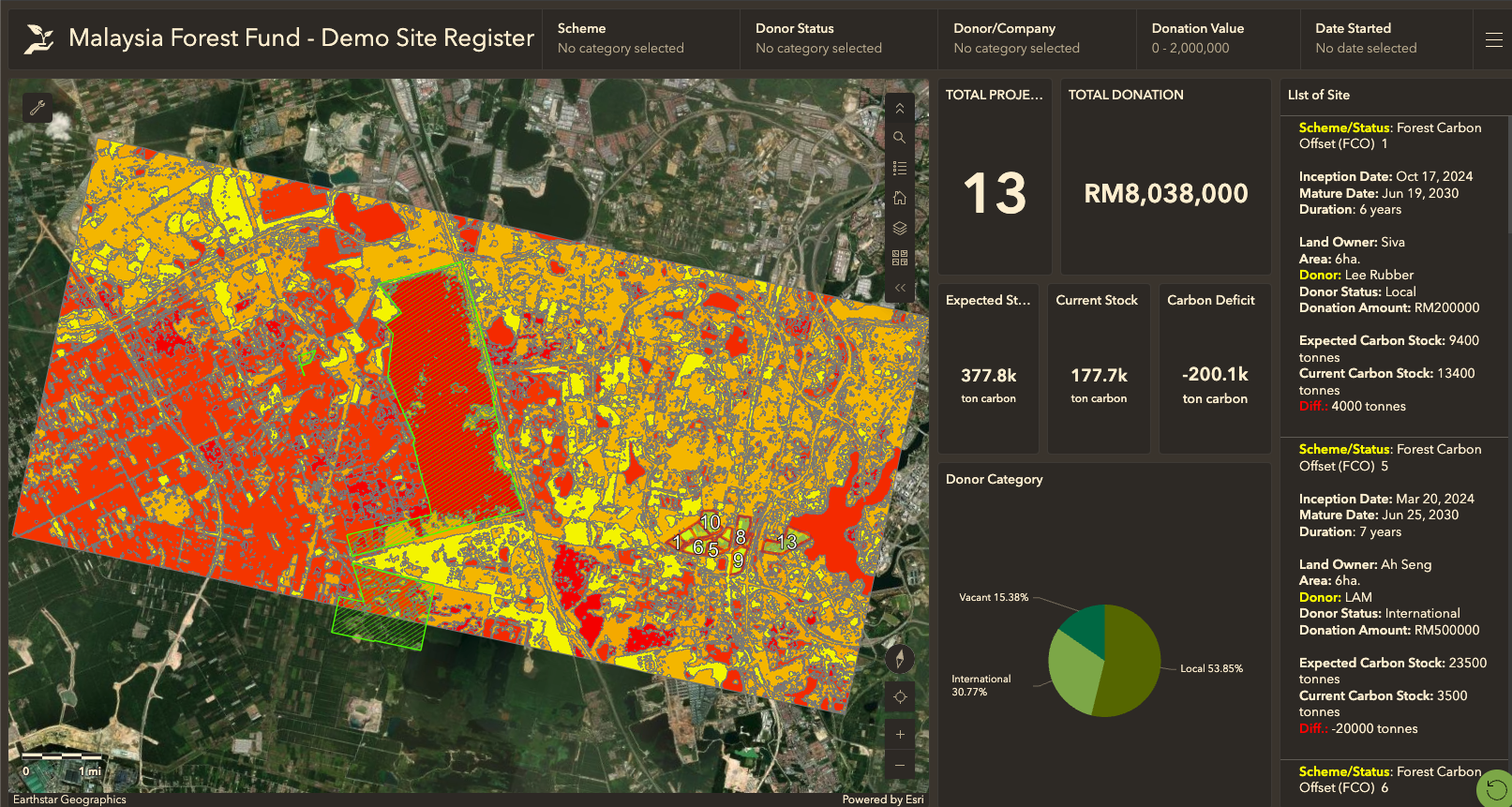This screenshot has height=807, width=1512.
Task: Select site marker 8 on map
Action: (x=741, y=537)
